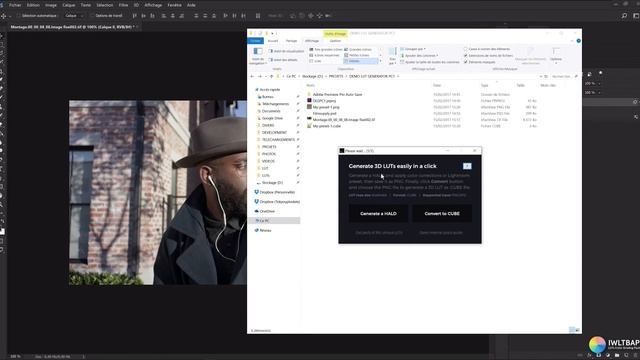Choose Icônes moyennes layout
The height and width of the screenshot is (360, 640).
coord(324,55)
